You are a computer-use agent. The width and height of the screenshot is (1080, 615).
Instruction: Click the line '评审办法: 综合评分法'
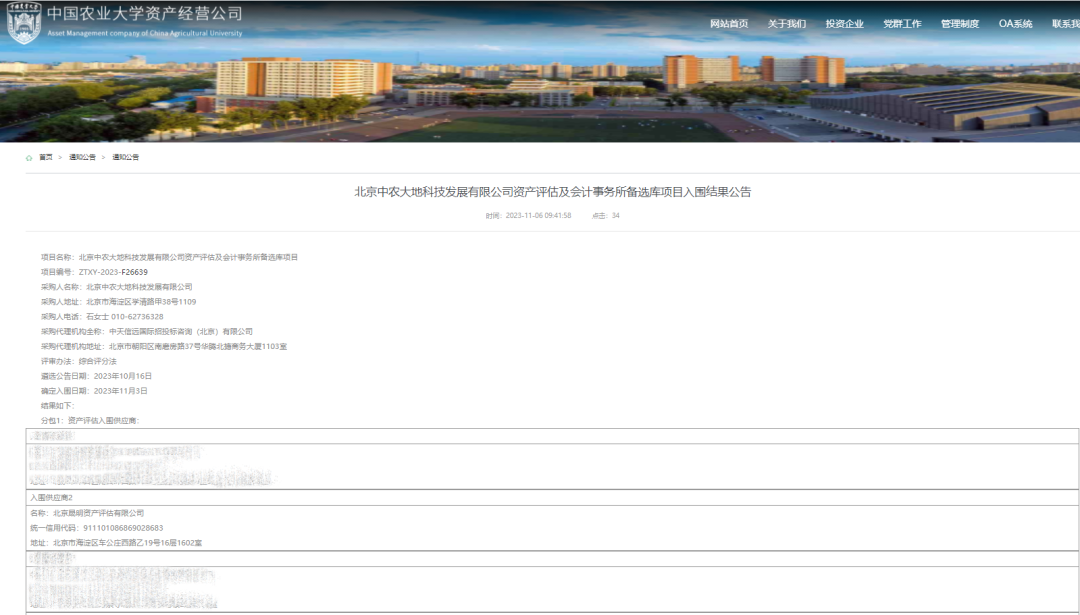(x=79, y=362)
